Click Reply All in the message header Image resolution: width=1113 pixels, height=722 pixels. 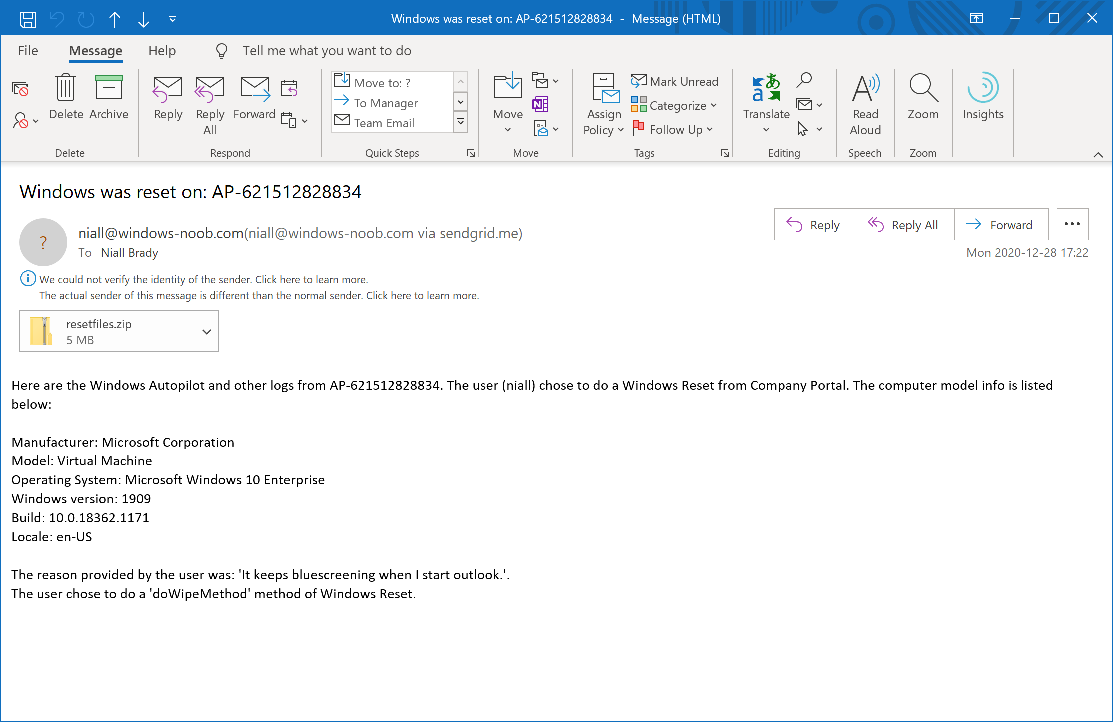(x=903, y=224)
